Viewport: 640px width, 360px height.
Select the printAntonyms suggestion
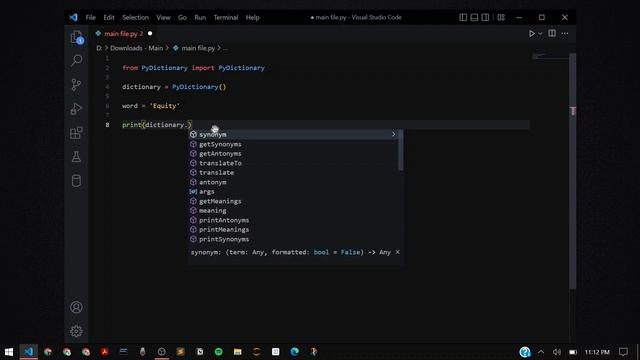click(x=293, y=220)
